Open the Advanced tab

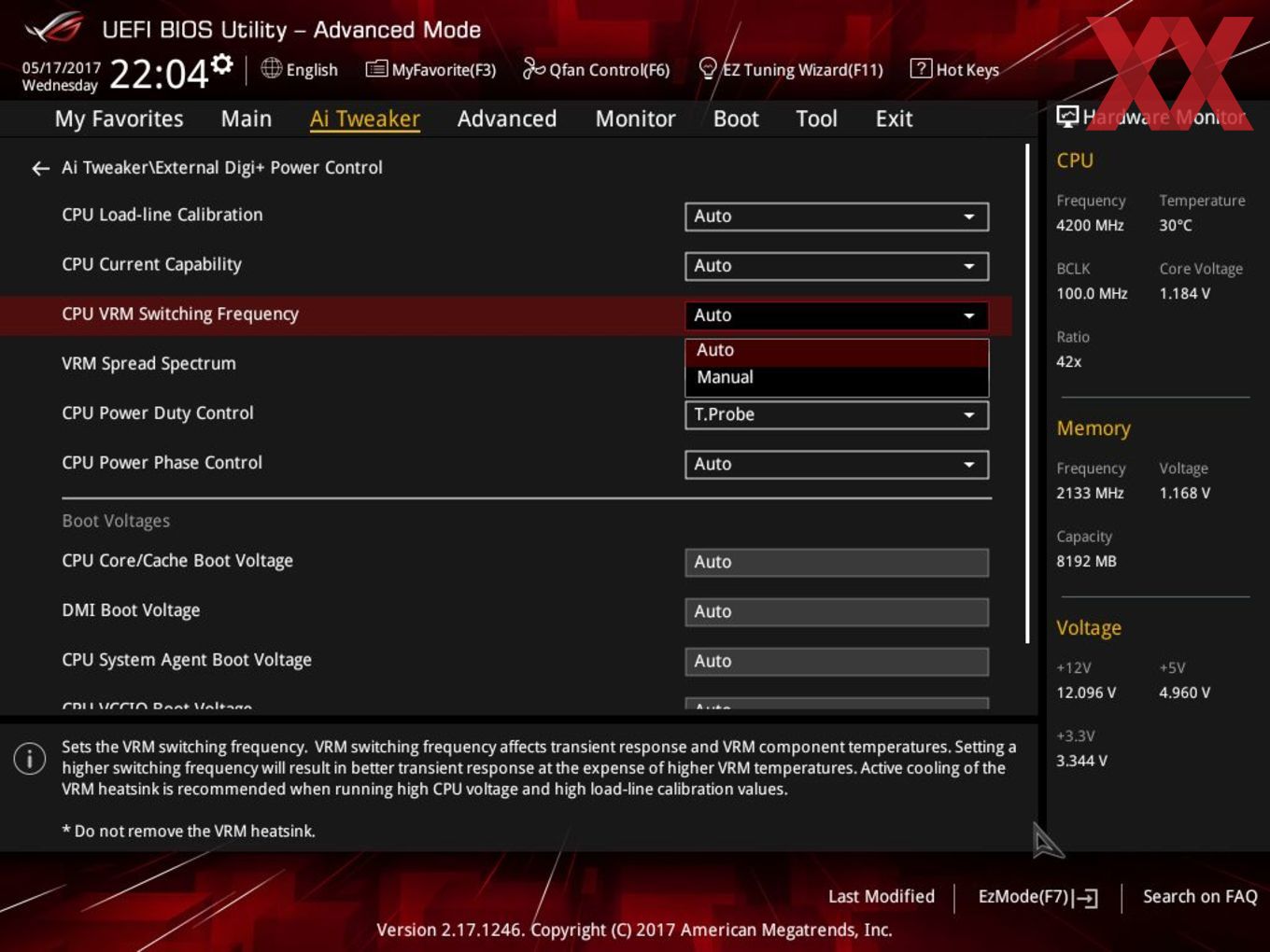pos(507,119)
